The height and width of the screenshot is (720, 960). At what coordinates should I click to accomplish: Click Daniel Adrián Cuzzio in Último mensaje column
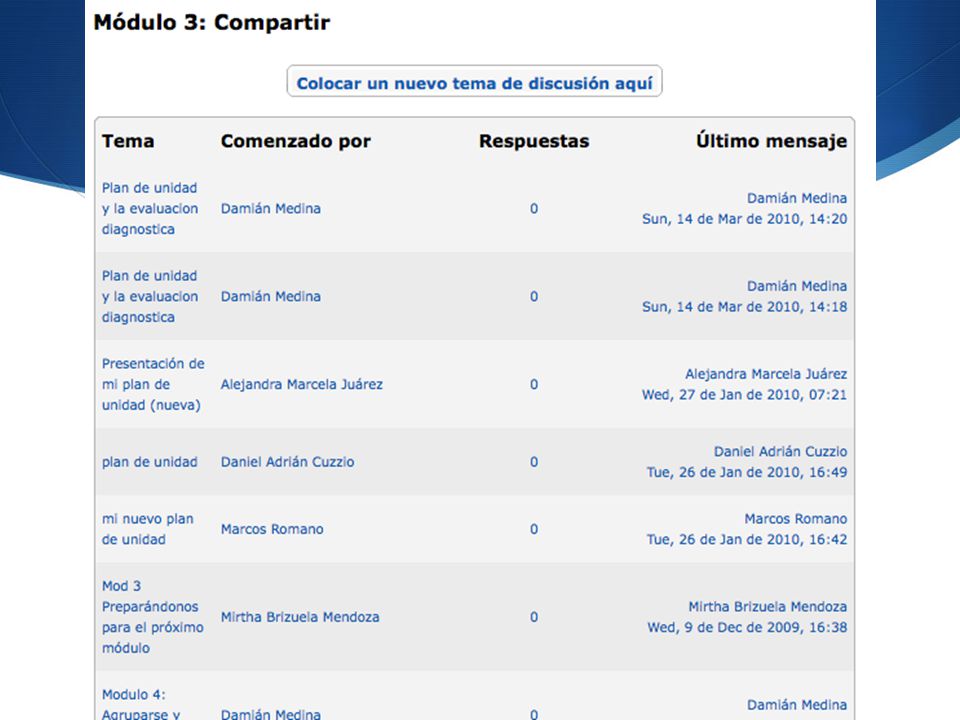tap(781, 452)
